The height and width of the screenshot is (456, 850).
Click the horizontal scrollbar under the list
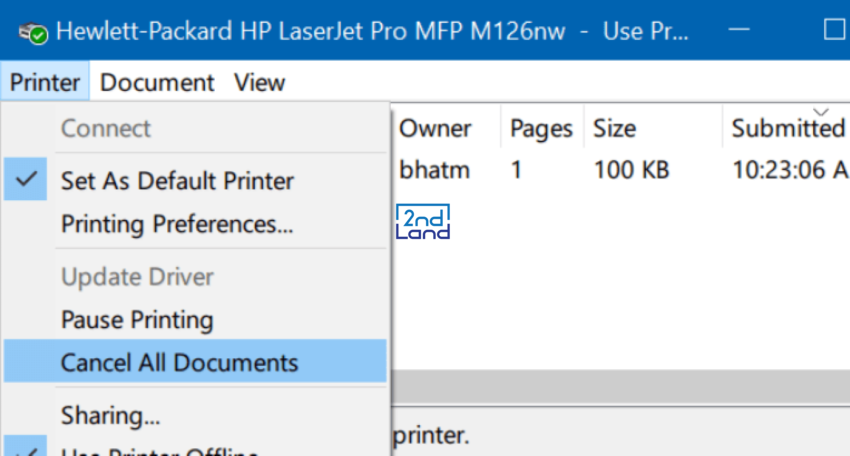(620, 387)
